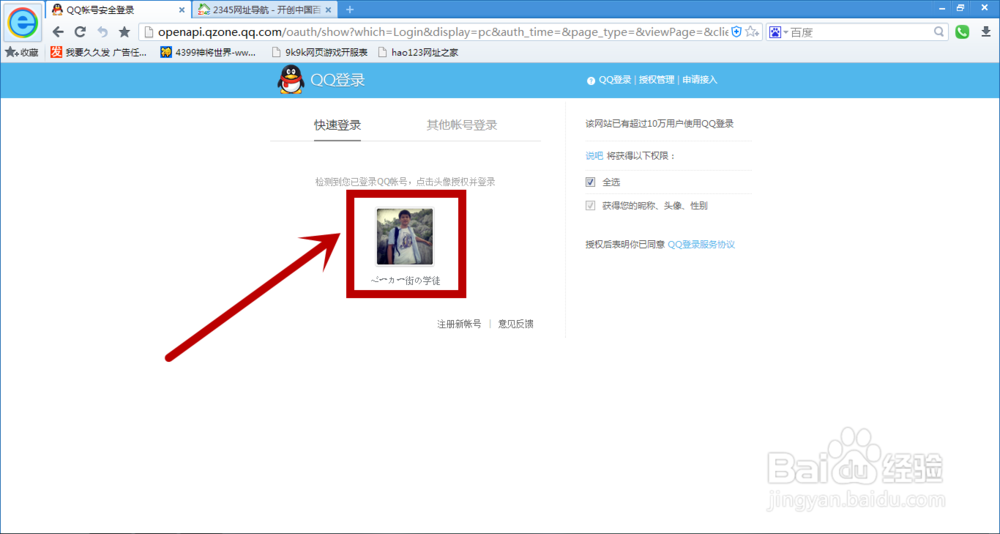The image size is (1000, 534).
Task: Toggle the 全选 checkbox
Action: click(591, 182)
